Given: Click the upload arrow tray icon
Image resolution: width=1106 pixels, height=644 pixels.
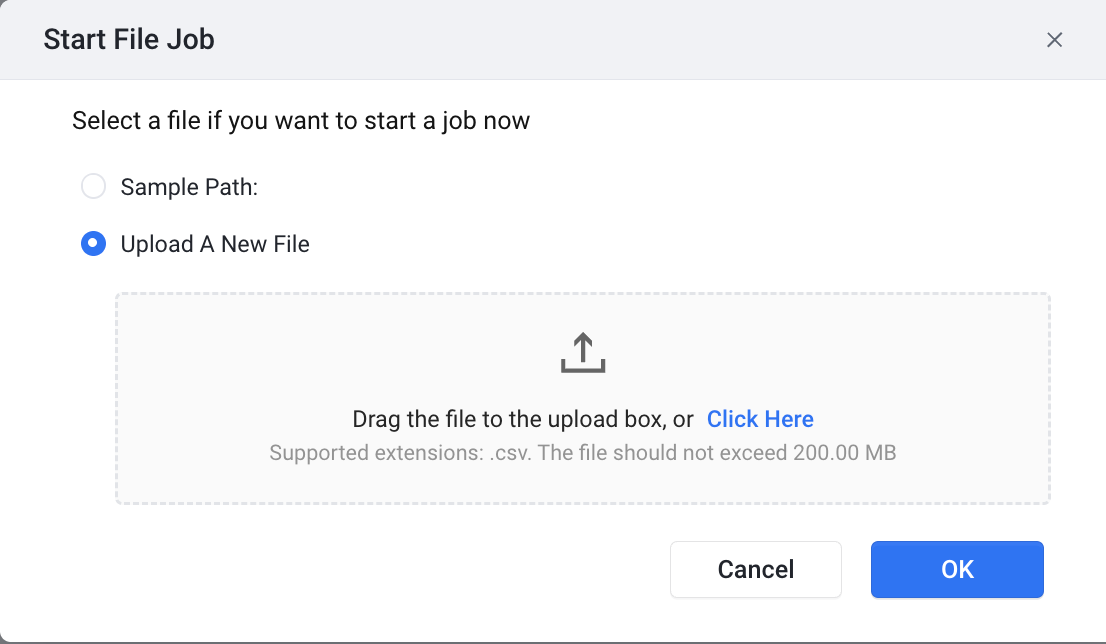Looking at the screenshot, I should 583,352.
